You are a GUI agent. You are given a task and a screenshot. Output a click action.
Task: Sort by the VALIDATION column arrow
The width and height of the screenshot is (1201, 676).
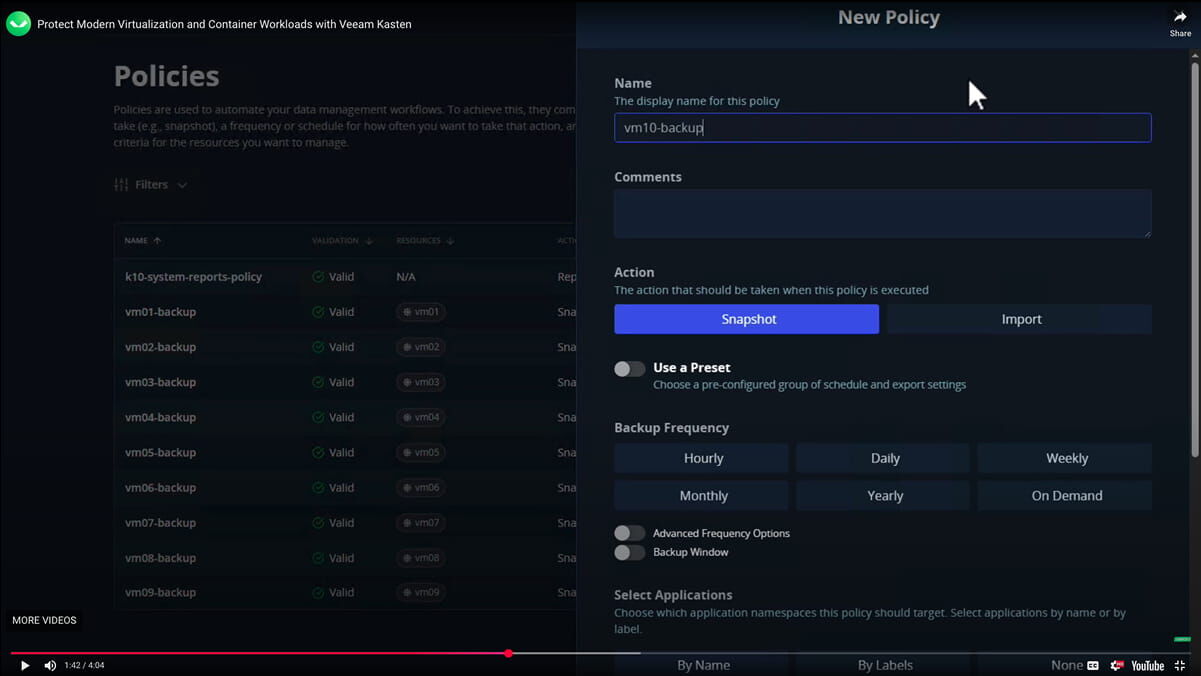[x=369, y=241]
